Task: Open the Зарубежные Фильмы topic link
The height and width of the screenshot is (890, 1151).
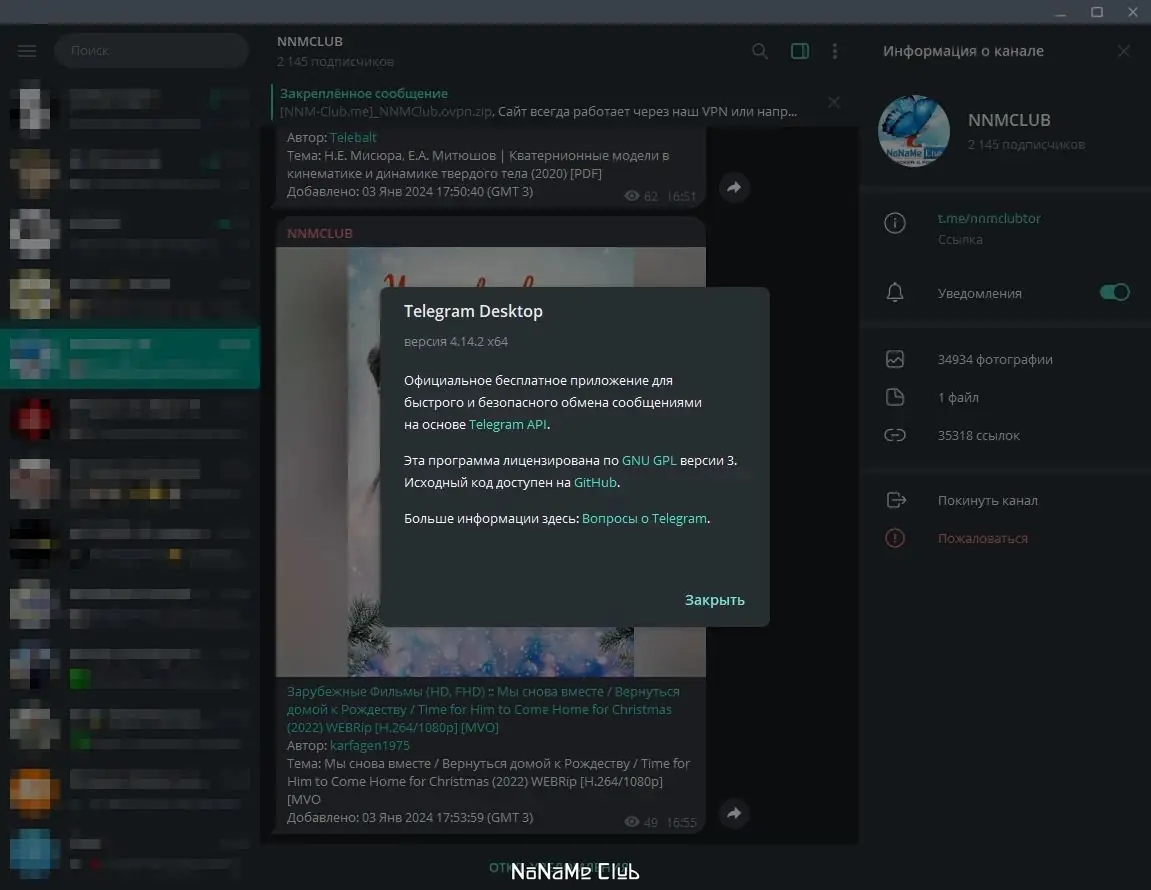Action: (483, 709)
